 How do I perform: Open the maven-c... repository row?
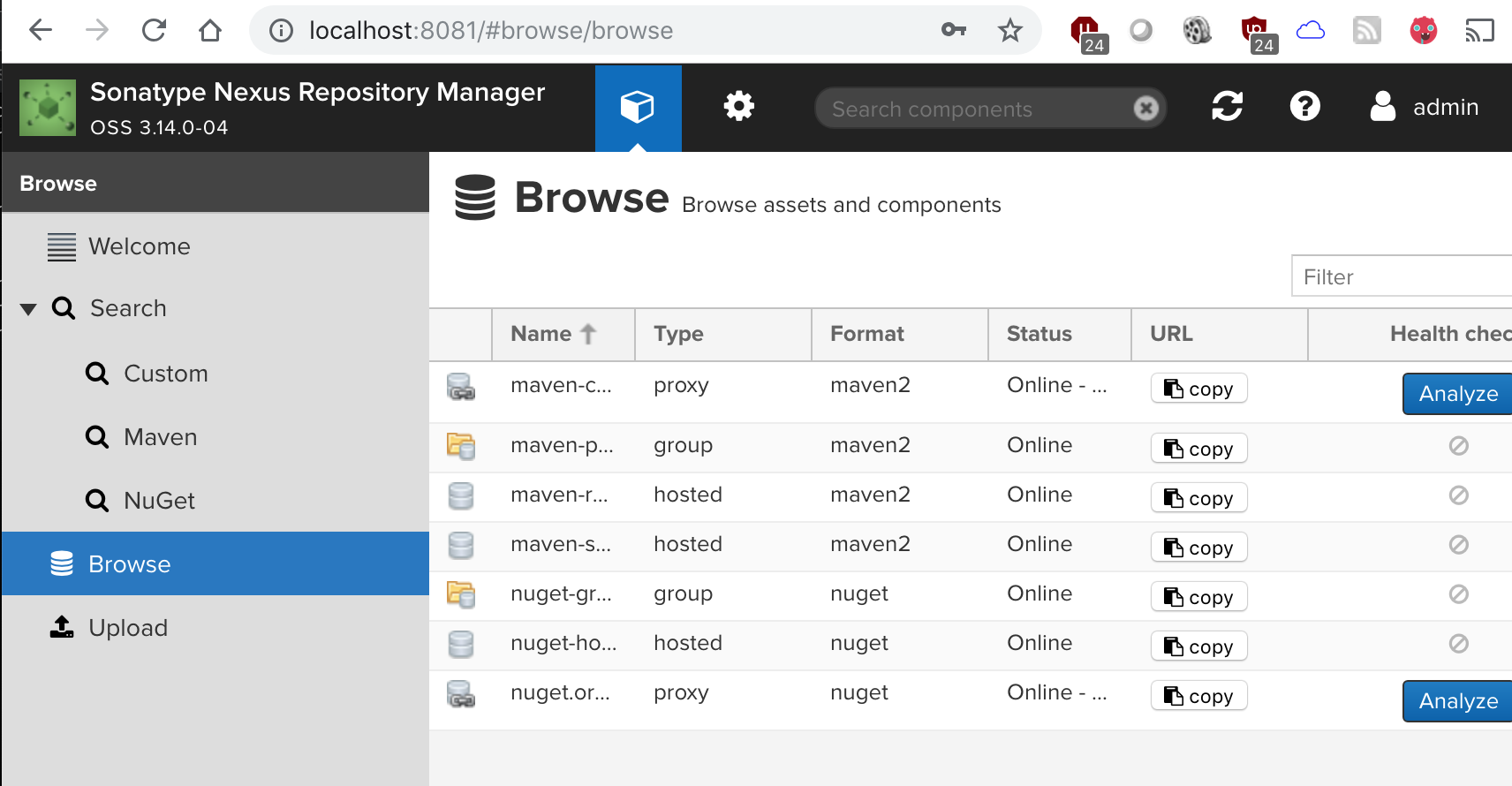click(971, 392)
